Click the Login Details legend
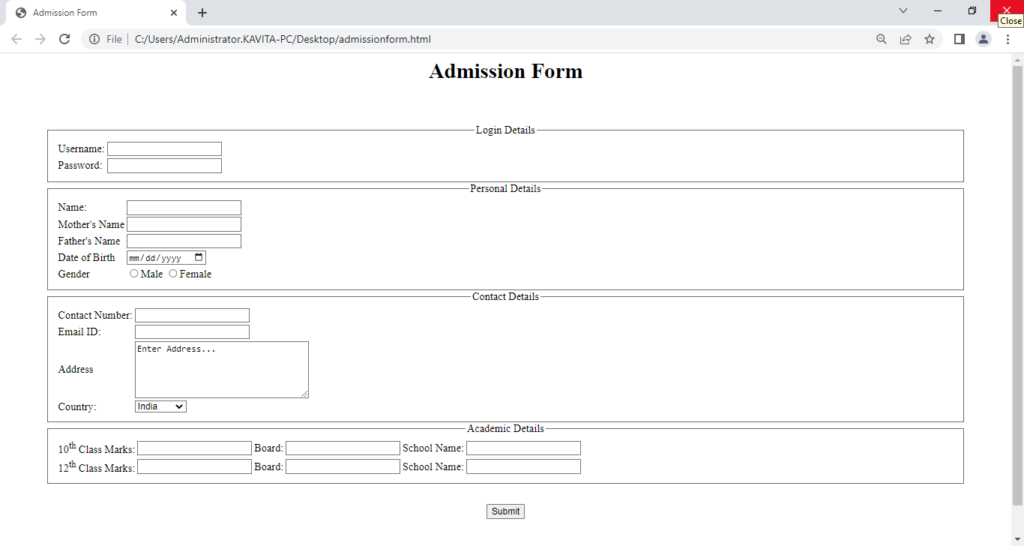 click(x=505, y=130)
